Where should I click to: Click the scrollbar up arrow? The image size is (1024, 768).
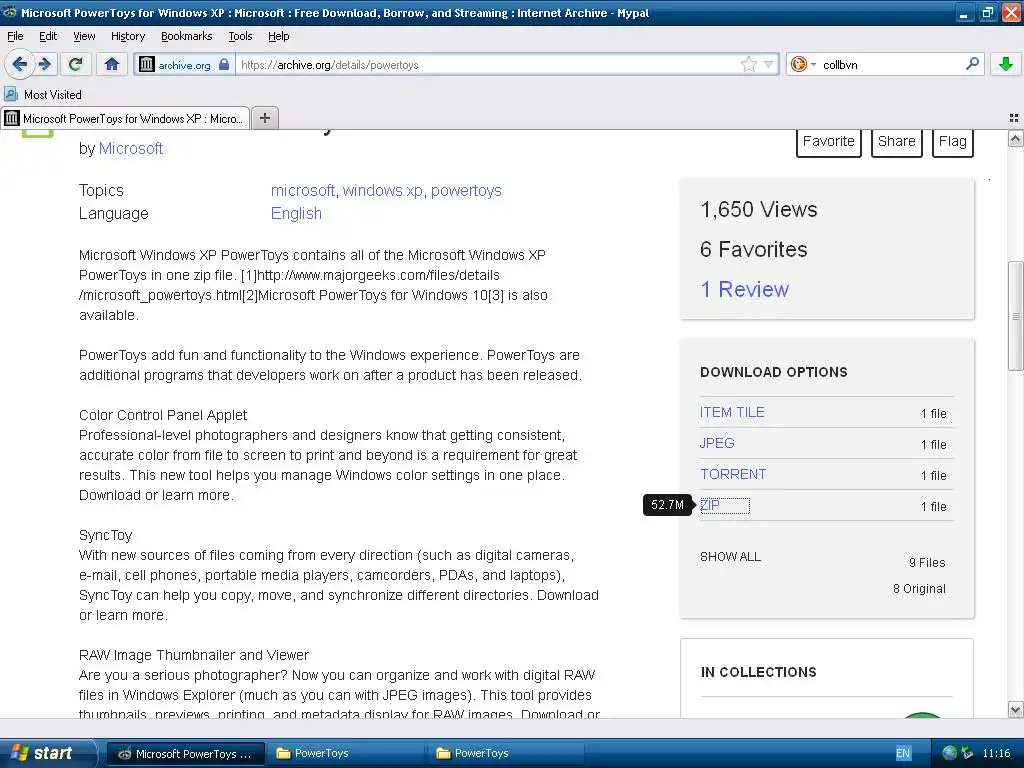1015,138
